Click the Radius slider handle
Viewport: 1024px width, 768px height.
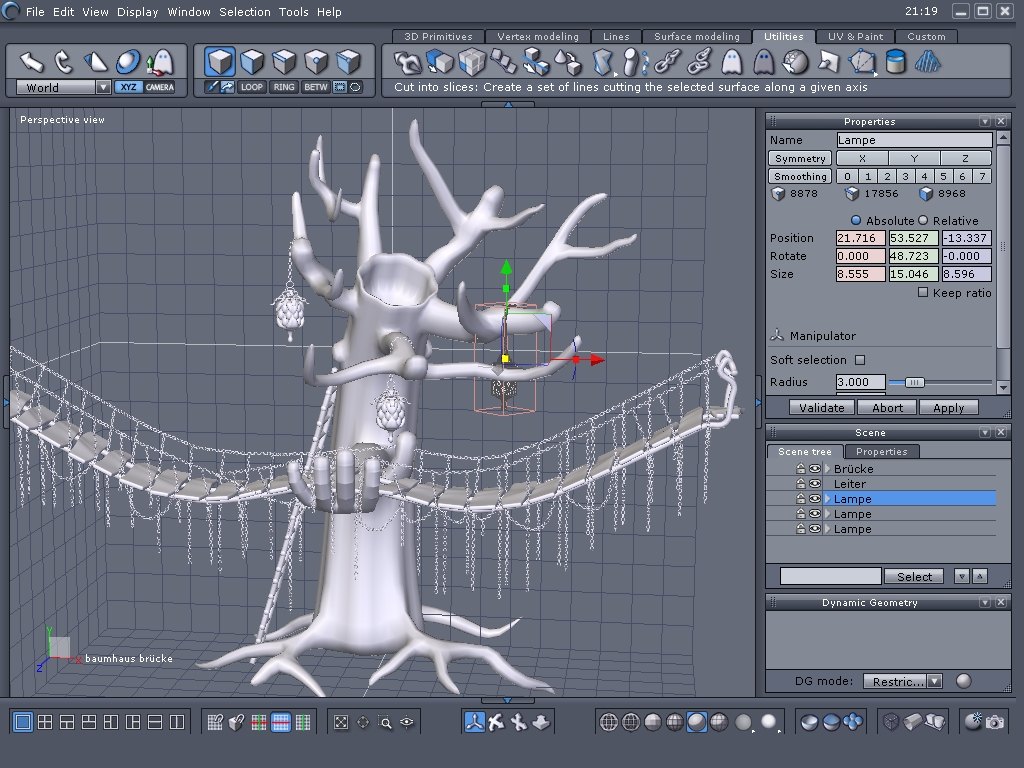(914, 382)
